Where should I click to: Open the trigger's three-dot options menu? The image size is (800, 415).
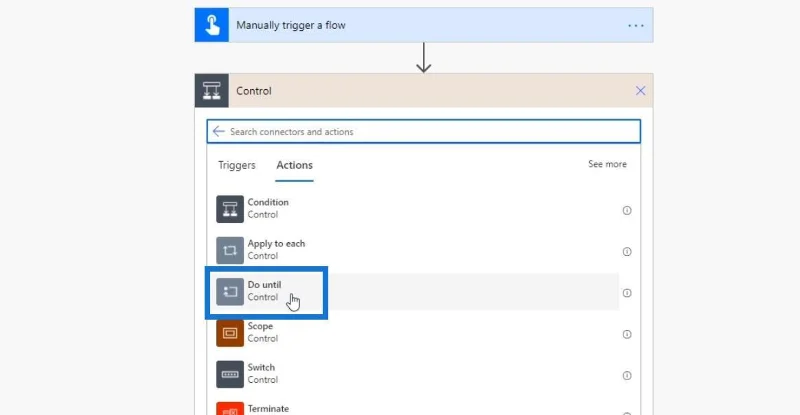pos(636,26)
